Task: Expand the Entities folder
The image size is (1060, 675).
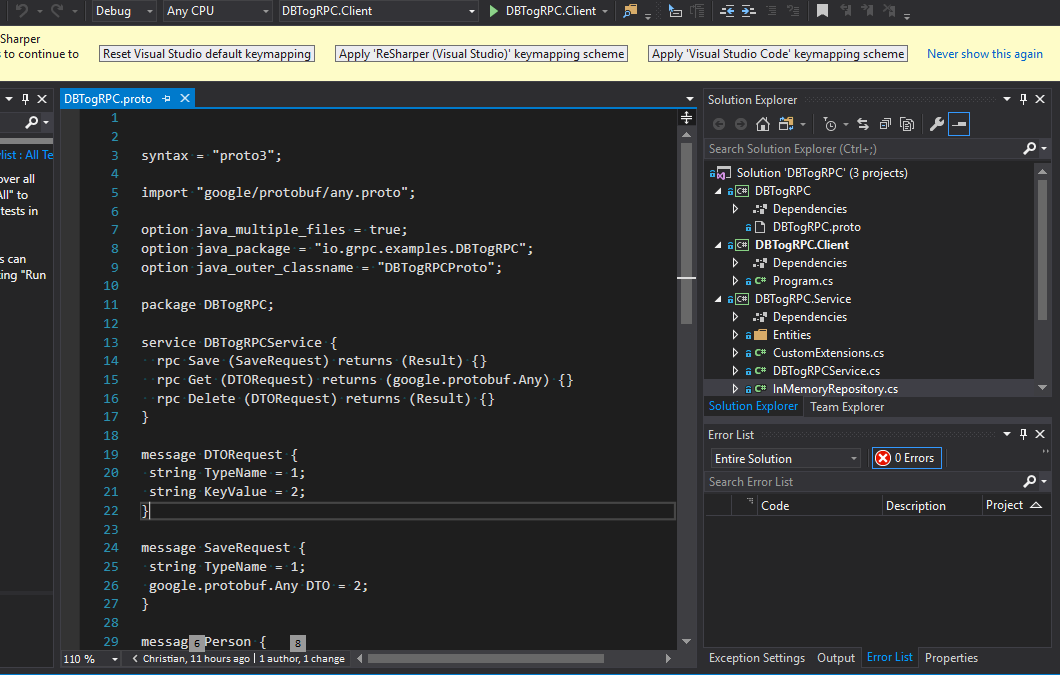Action: pyautogui.click(x=736, y=335)
